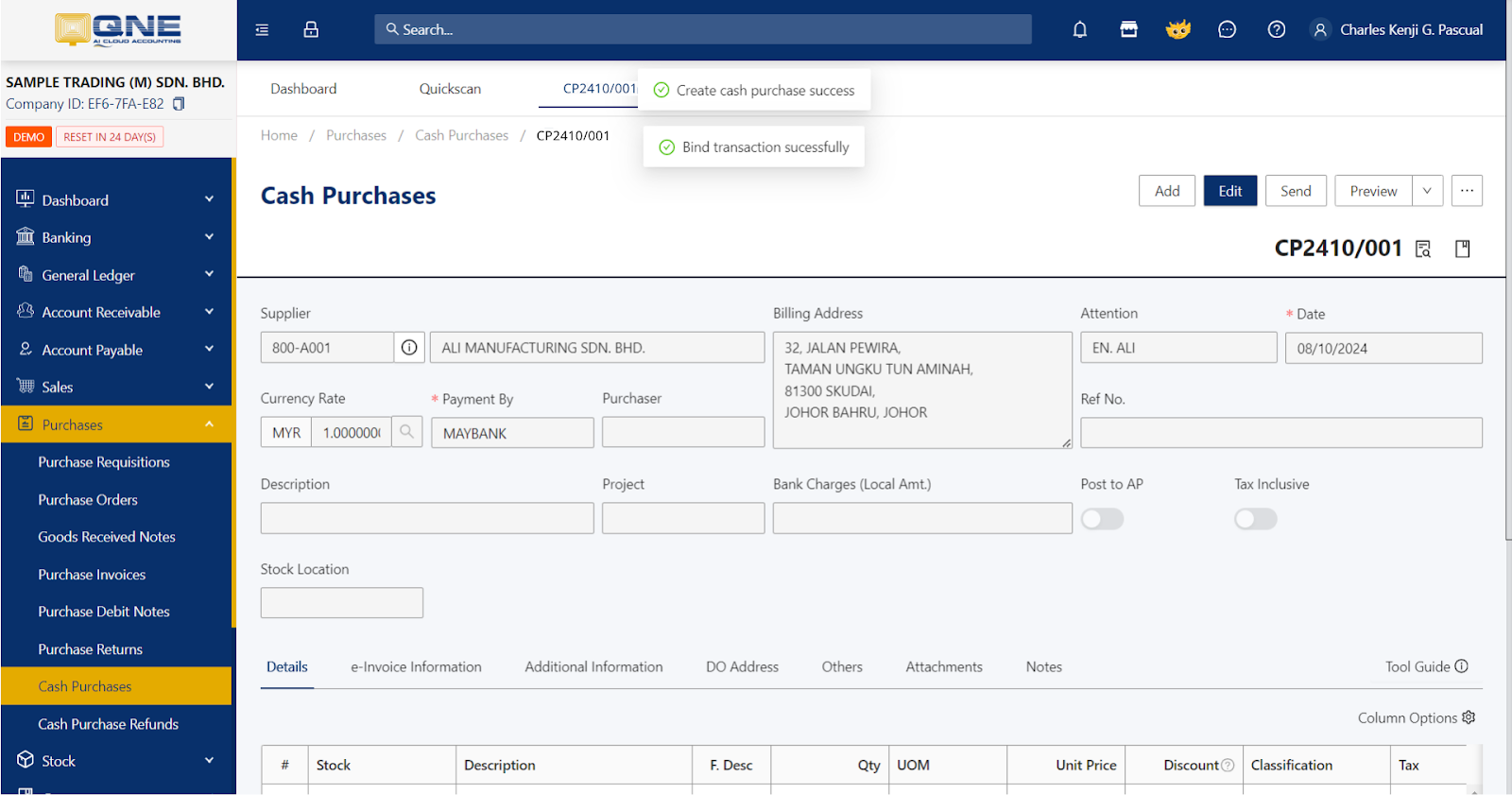Open the Notes tab
The width and height of the screenshot is (1512, 811).
click(1044, 666)
